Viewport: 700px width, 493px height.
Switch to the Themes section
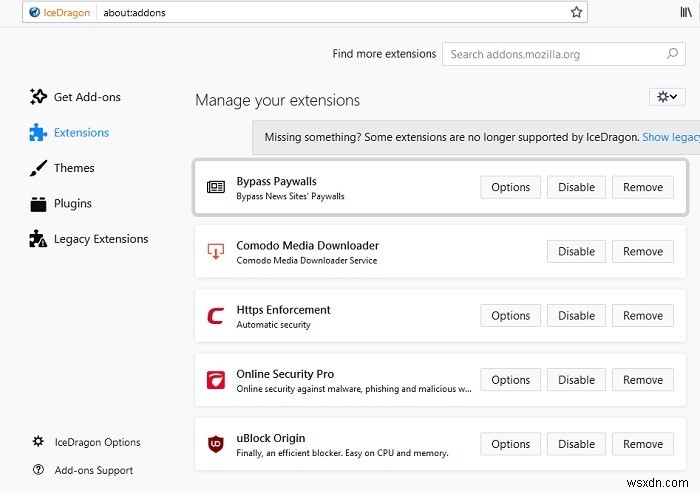click(x=74, y=168)
